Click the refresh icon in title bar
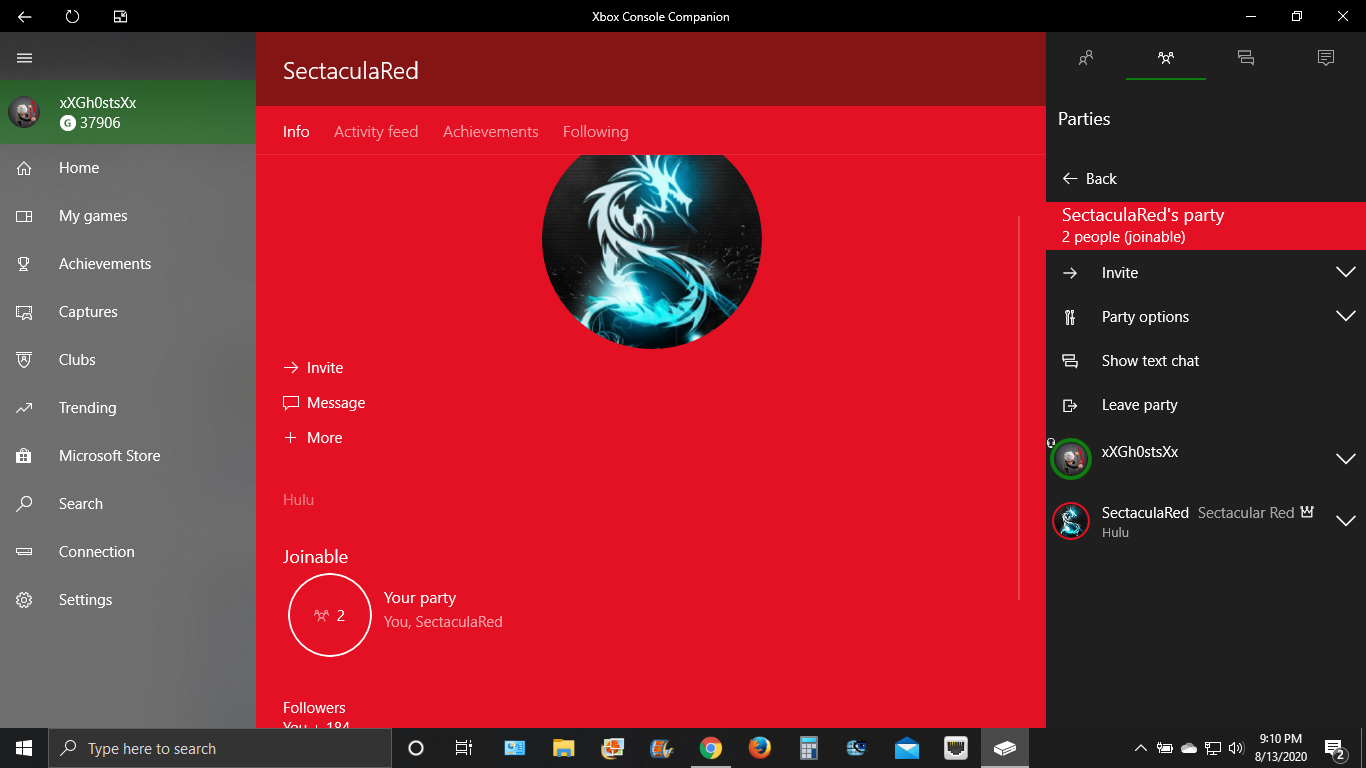 [72, 16]
